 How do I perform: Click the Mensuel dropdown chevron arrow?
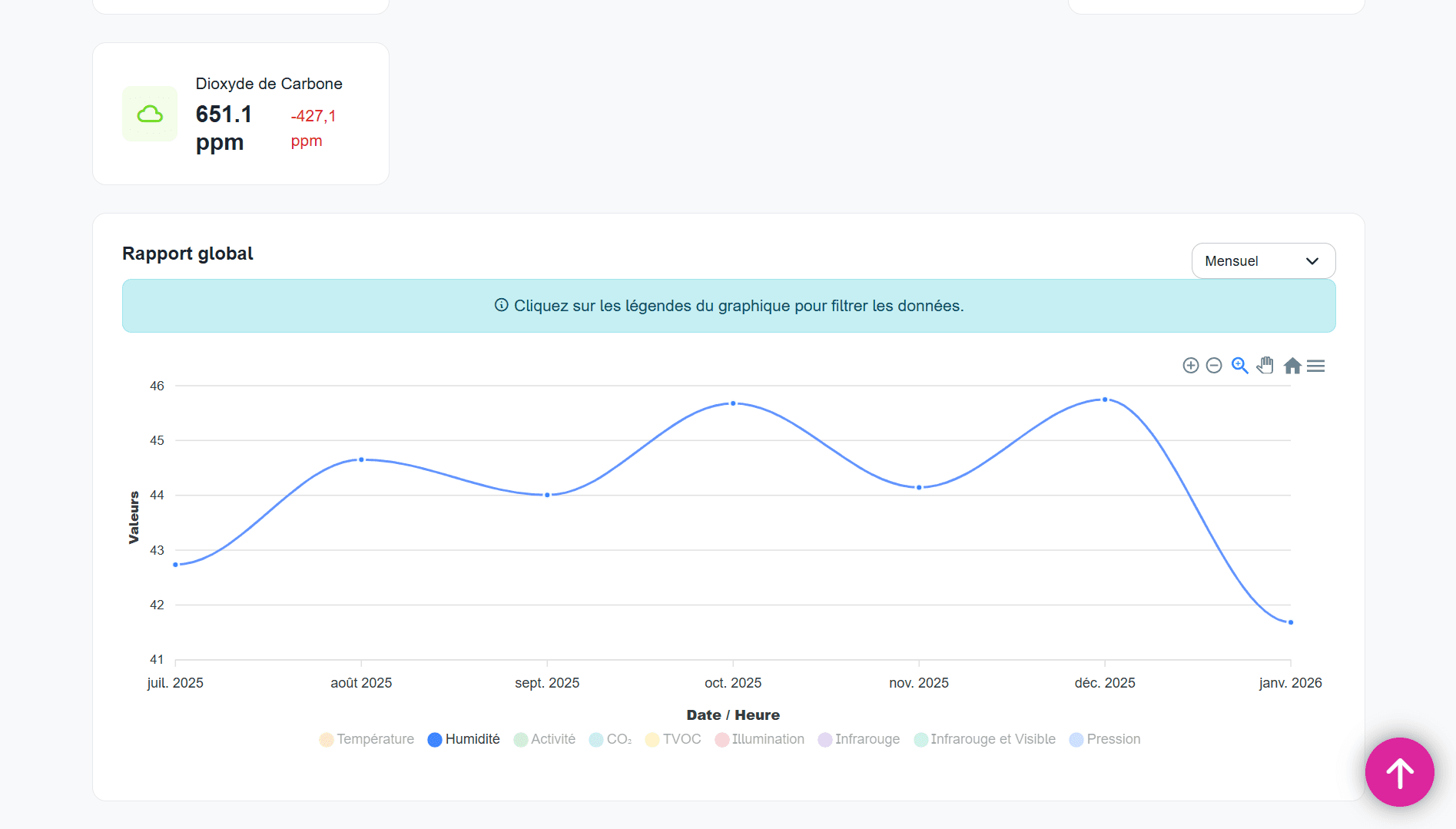(1312, 261)
